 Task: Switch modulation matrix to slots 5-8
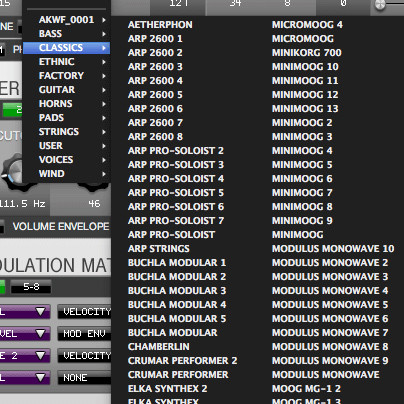[31, 287]
